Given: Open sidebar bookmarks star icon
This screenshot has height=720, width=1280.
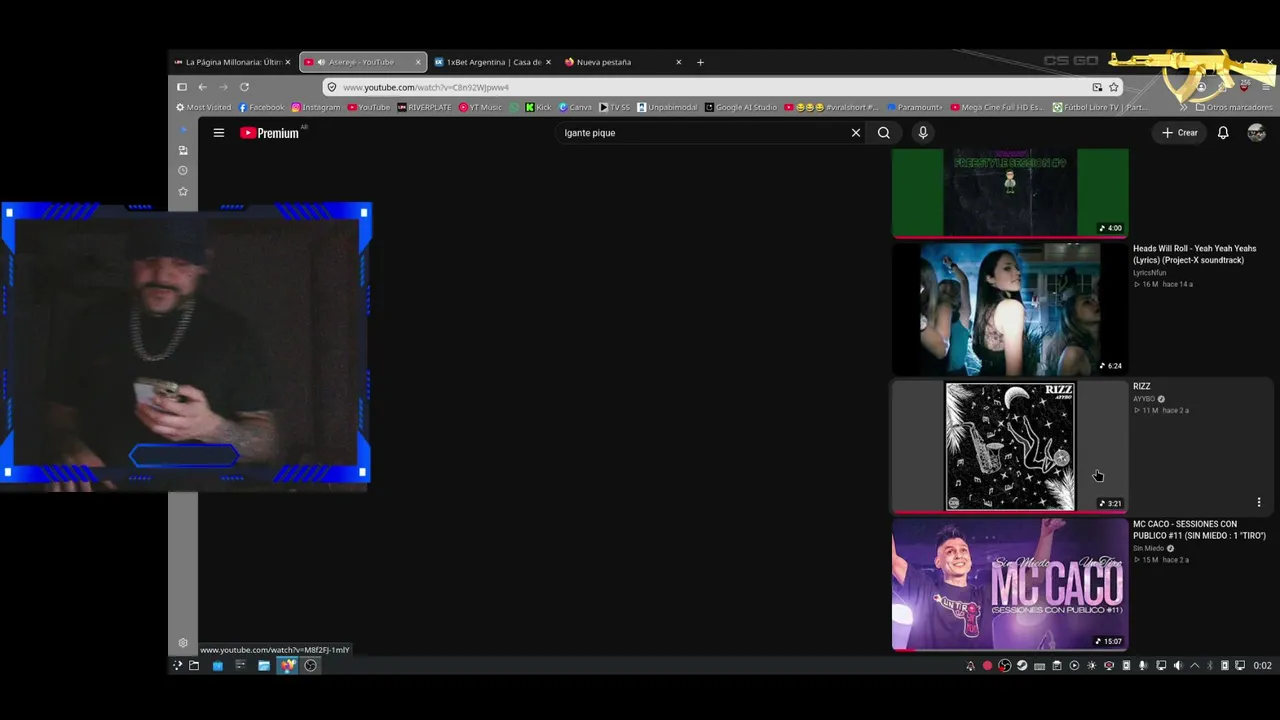Looking at the screenshot, I should 183,191.
